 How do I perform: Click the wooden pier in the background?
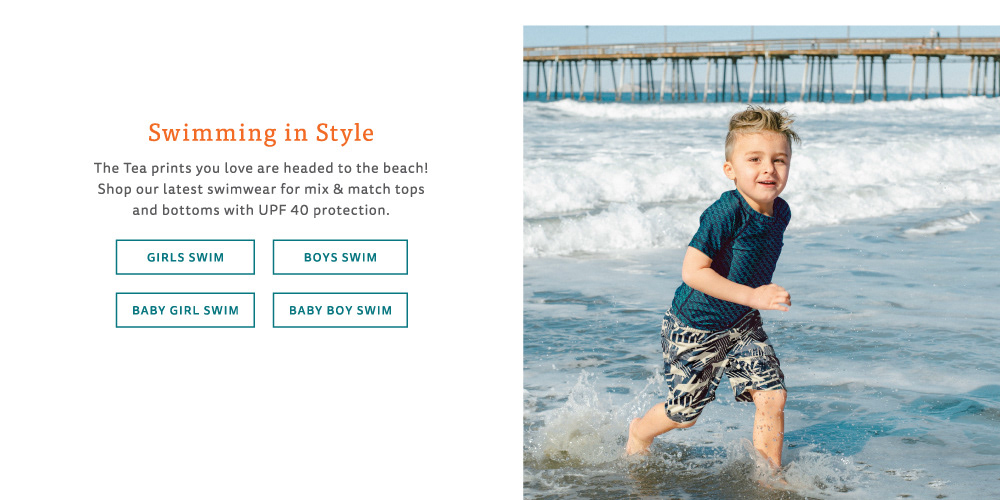click(761, 67)
